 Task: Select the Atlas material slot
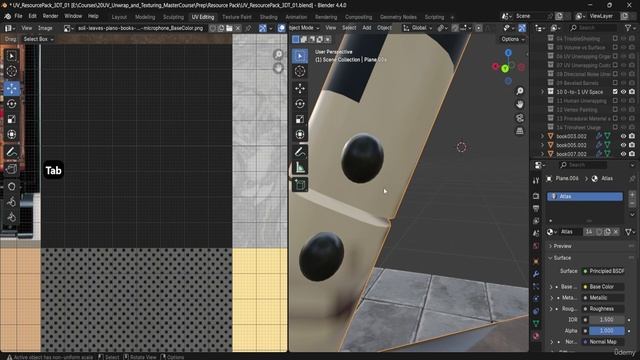(585, 196)
